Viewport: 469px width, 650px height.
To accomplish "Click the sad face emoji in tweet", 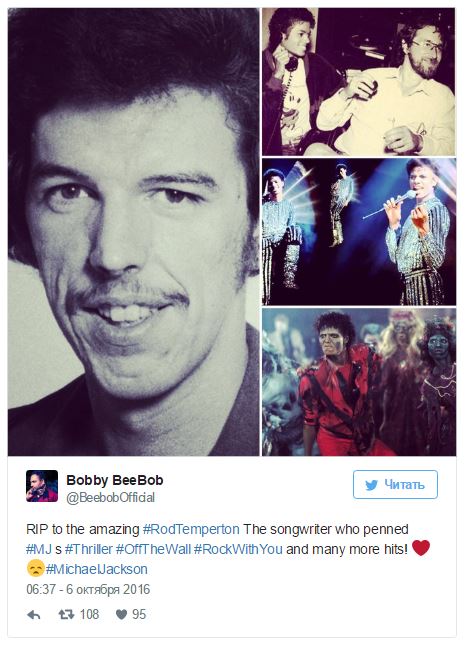I will point(35,568).
